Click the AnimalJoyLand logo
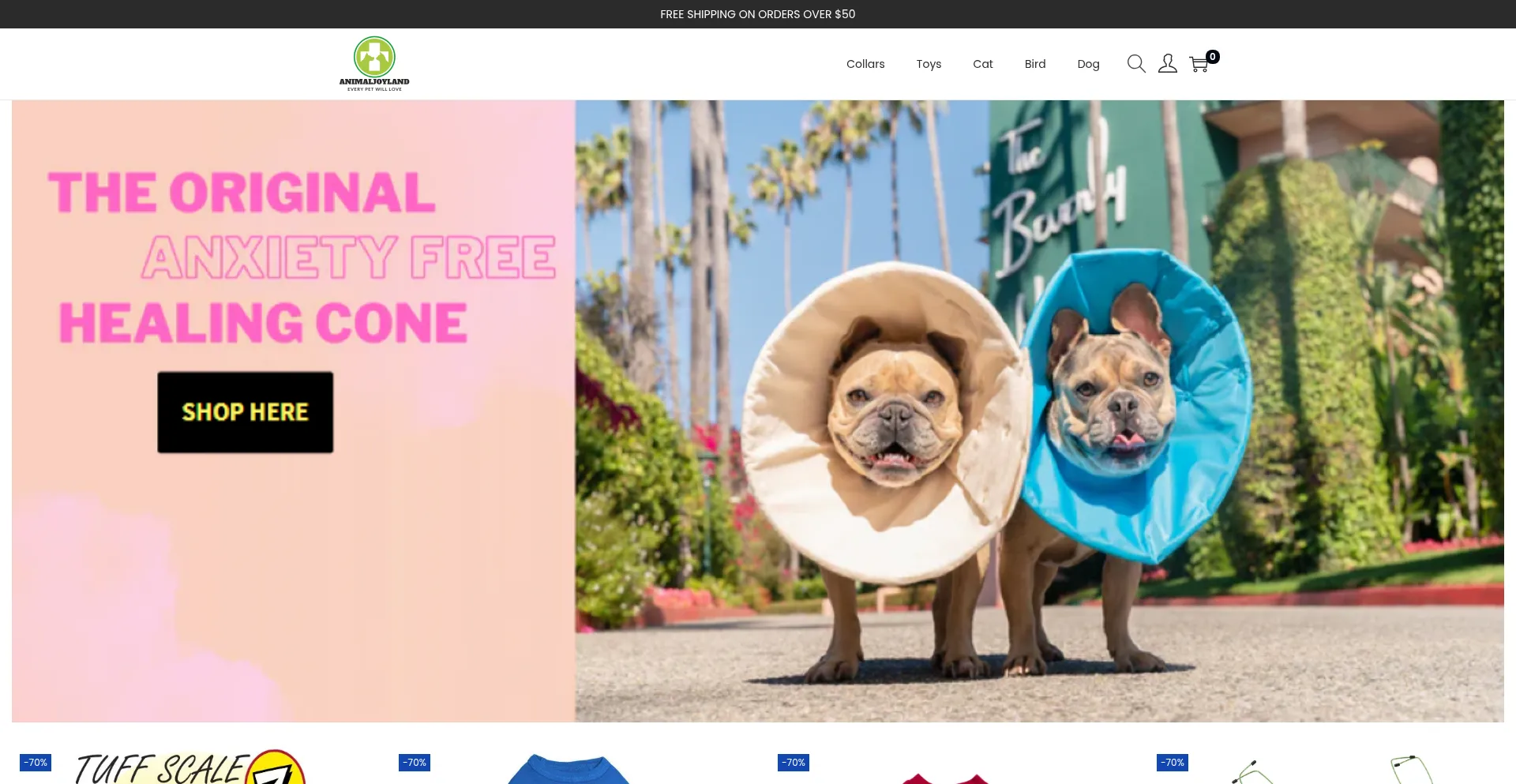 click(374, 64)
